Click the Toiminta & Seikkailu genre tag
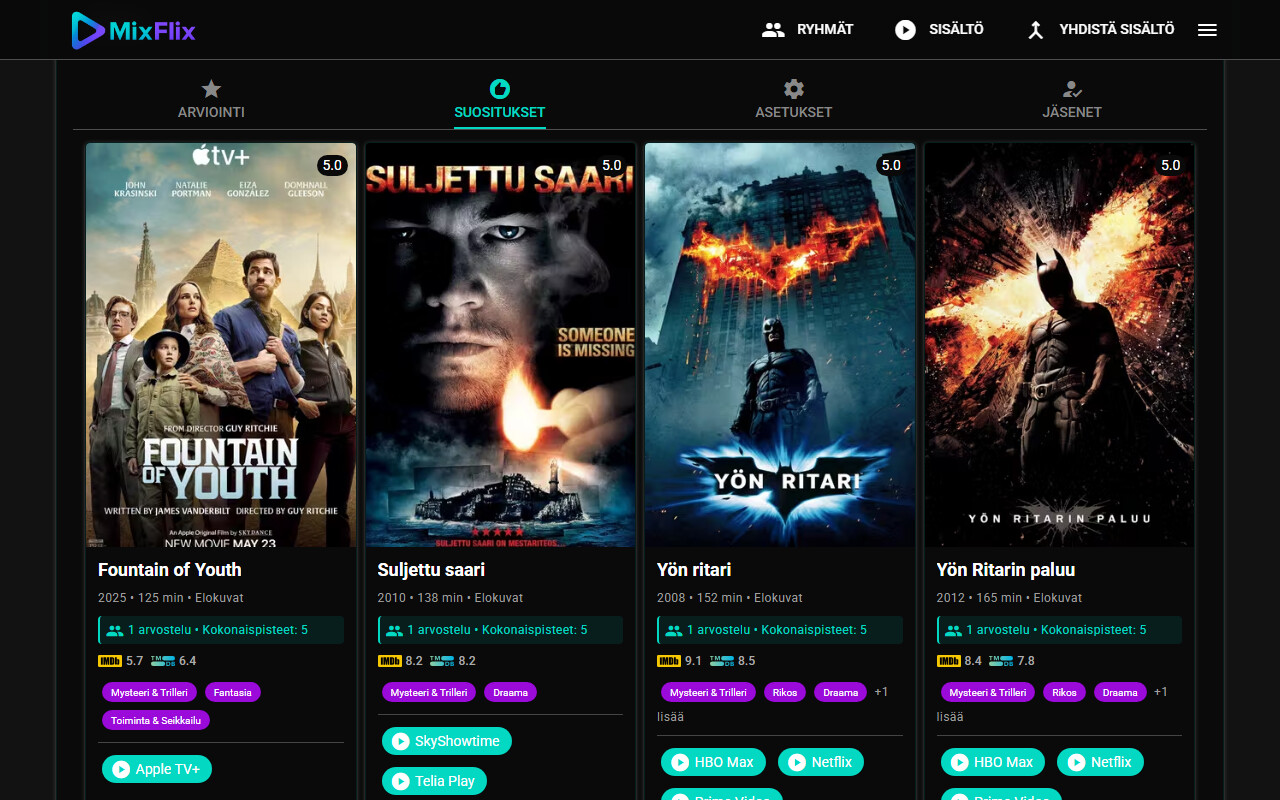 click(x=156, y=720)
